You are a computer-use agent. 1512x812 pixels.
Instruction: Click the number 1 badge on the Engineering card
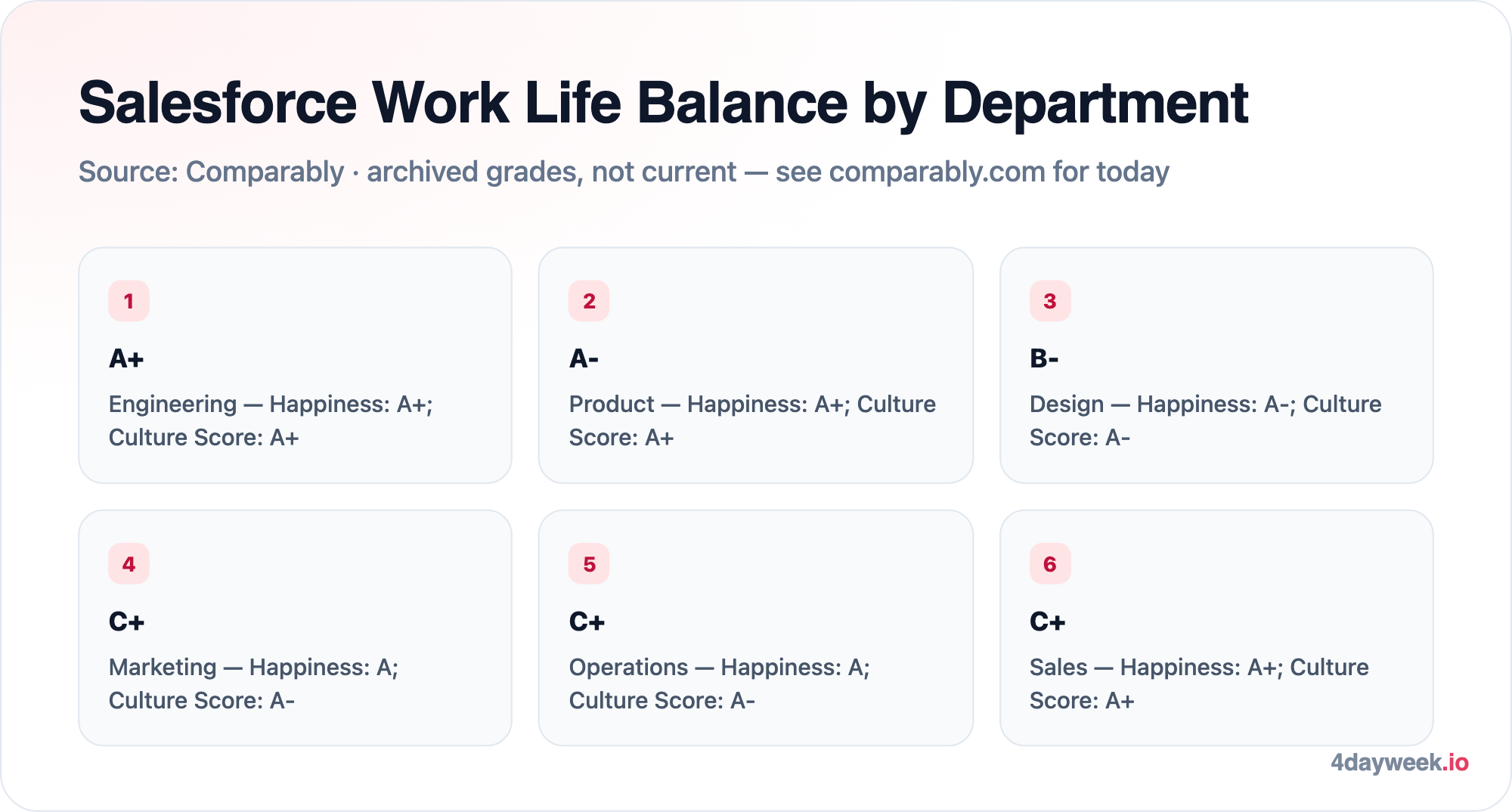129,301
